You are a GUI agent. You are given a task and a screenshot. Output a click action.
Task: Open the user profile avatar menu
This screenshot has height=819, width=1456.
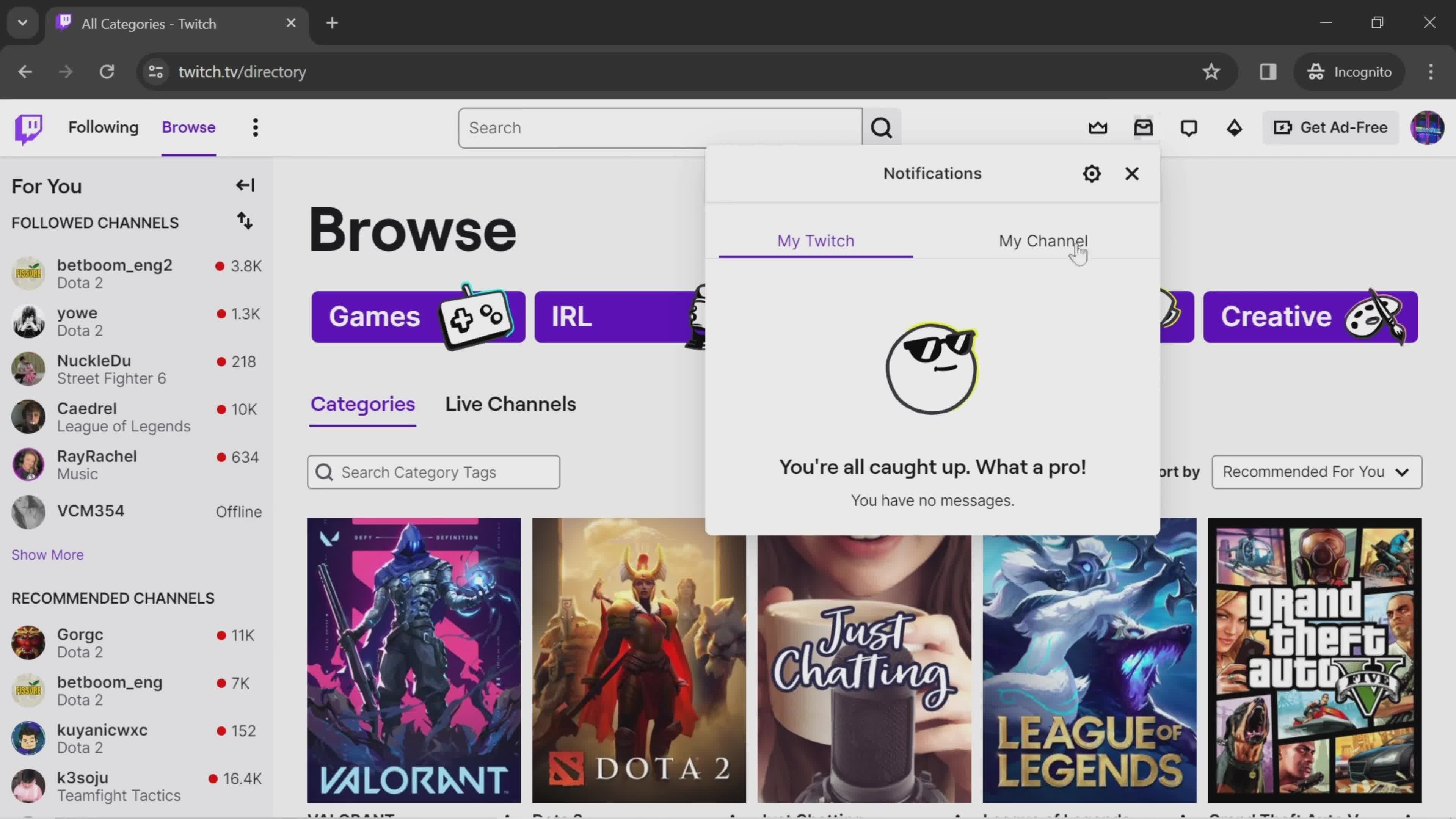click(x=1427, y=128)
